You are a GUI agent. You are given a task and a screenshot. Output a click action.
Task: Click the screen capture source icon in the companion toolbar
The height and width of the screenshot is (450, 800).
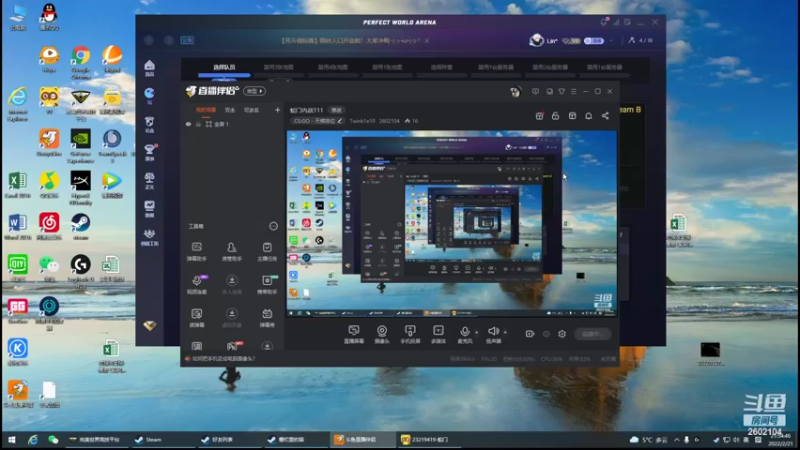pos(354,331)
